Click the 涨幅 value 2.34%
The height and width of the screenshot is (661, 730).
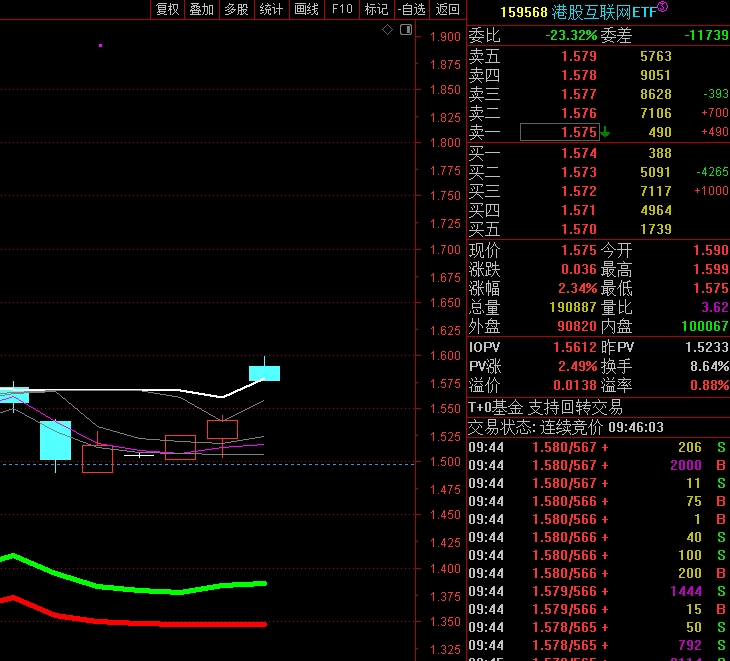(x=577, y=289)
